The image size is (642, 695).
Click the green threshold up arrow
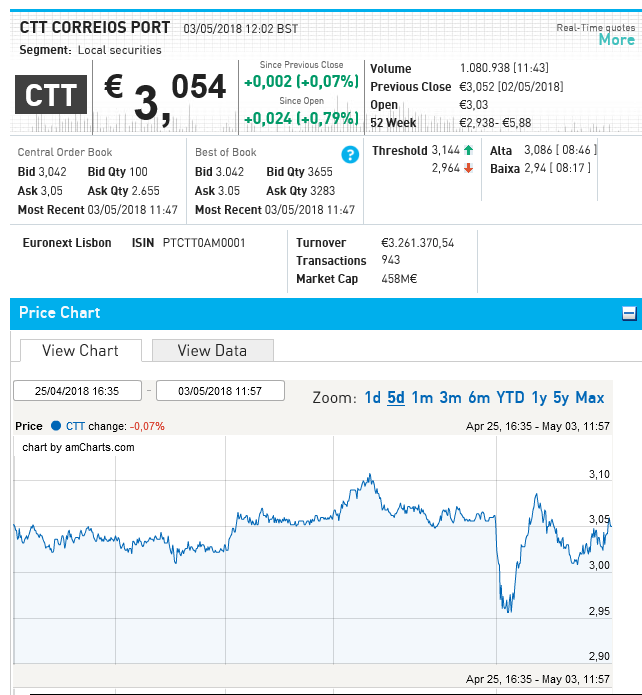pyautogui.click(x=468, y=150)
